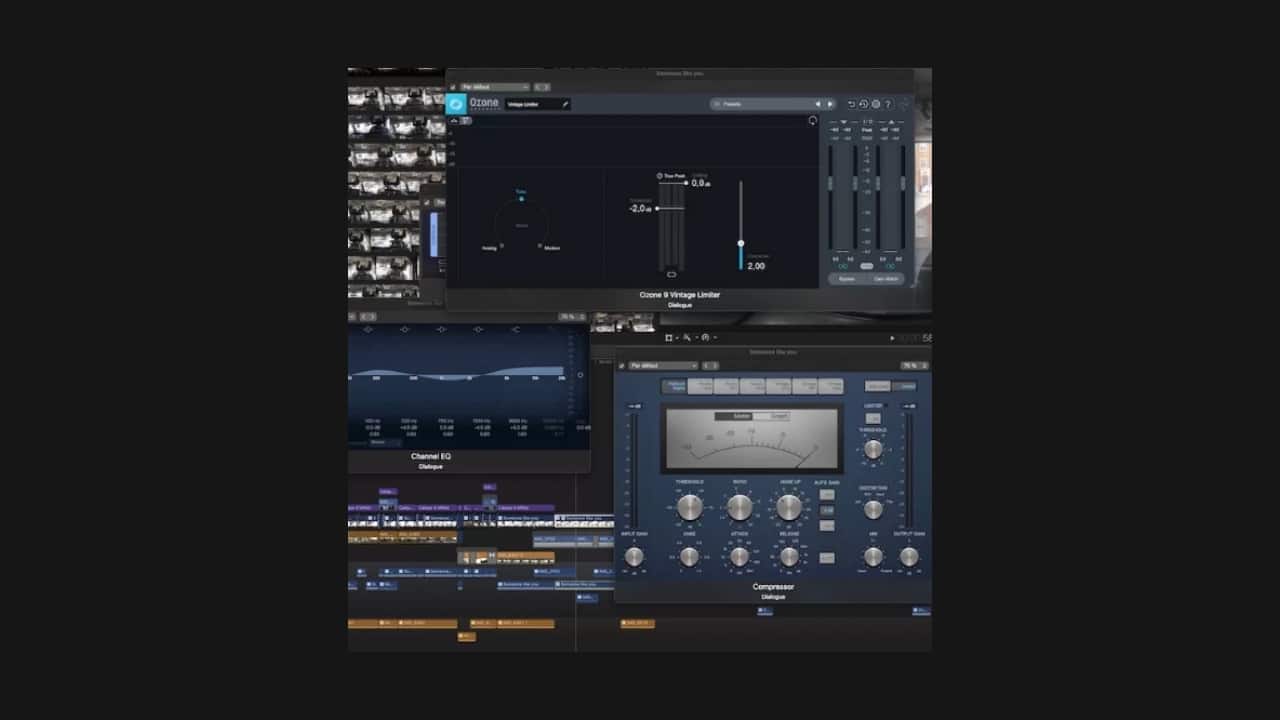Viewport: 1280px width, 720px height.
Task: Open the Ozone undo history icon
Action: point(863,103)
